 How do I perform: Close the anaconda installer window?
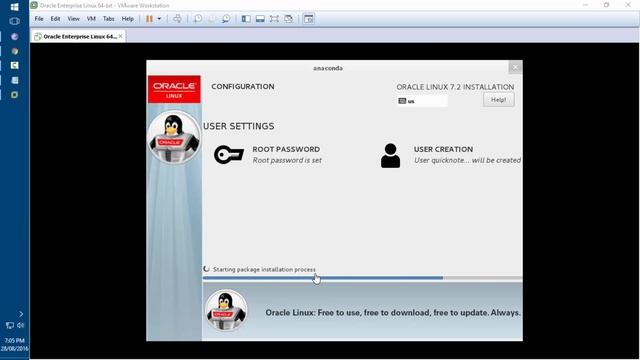tap(515, 67)
